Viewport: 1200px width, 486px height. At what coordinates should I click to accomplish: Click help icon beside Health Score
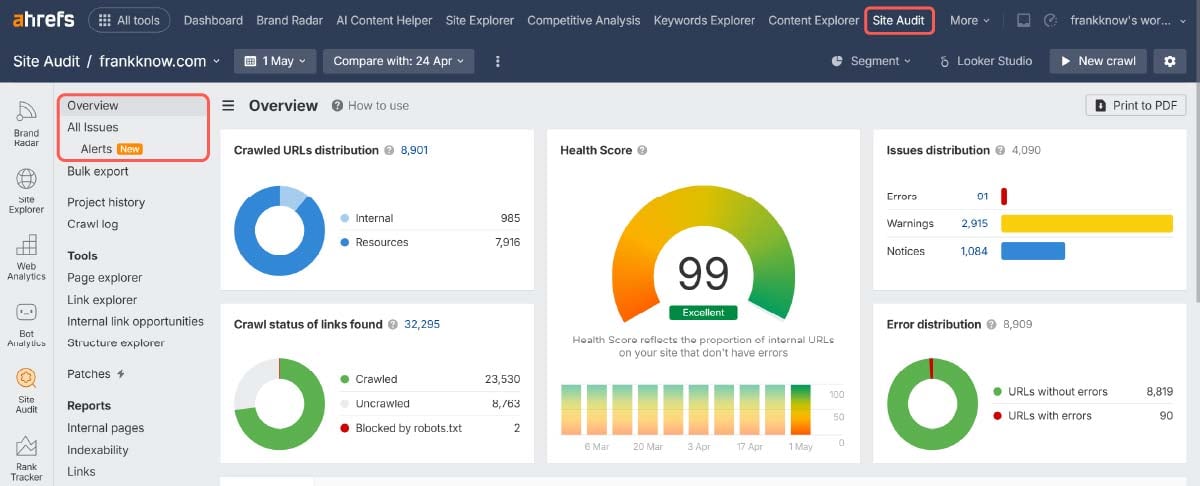click(642, 150)
